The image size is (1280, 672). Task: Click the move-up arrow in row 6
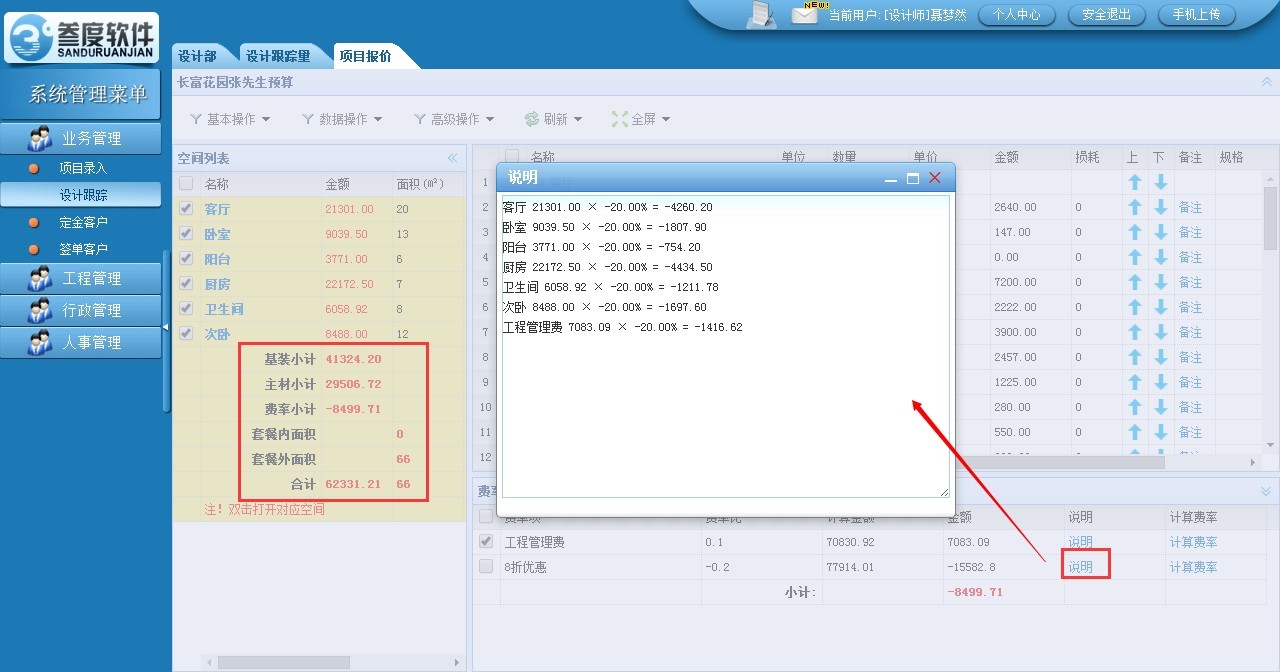[1135, 307]
